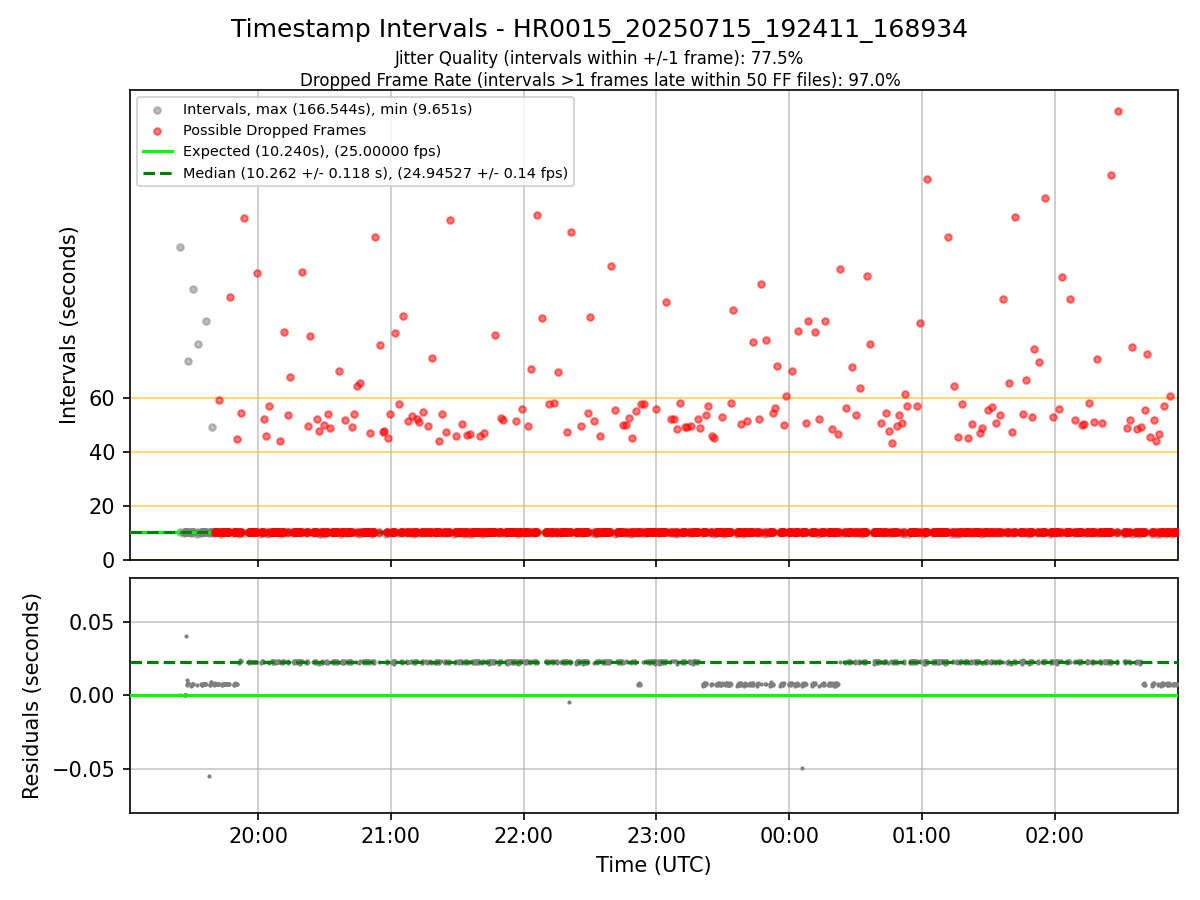Viewport: 1200px width, 900px height.
Task: Click the residual outlier point near −0.05 after 00:00
Action: (802, 768)
